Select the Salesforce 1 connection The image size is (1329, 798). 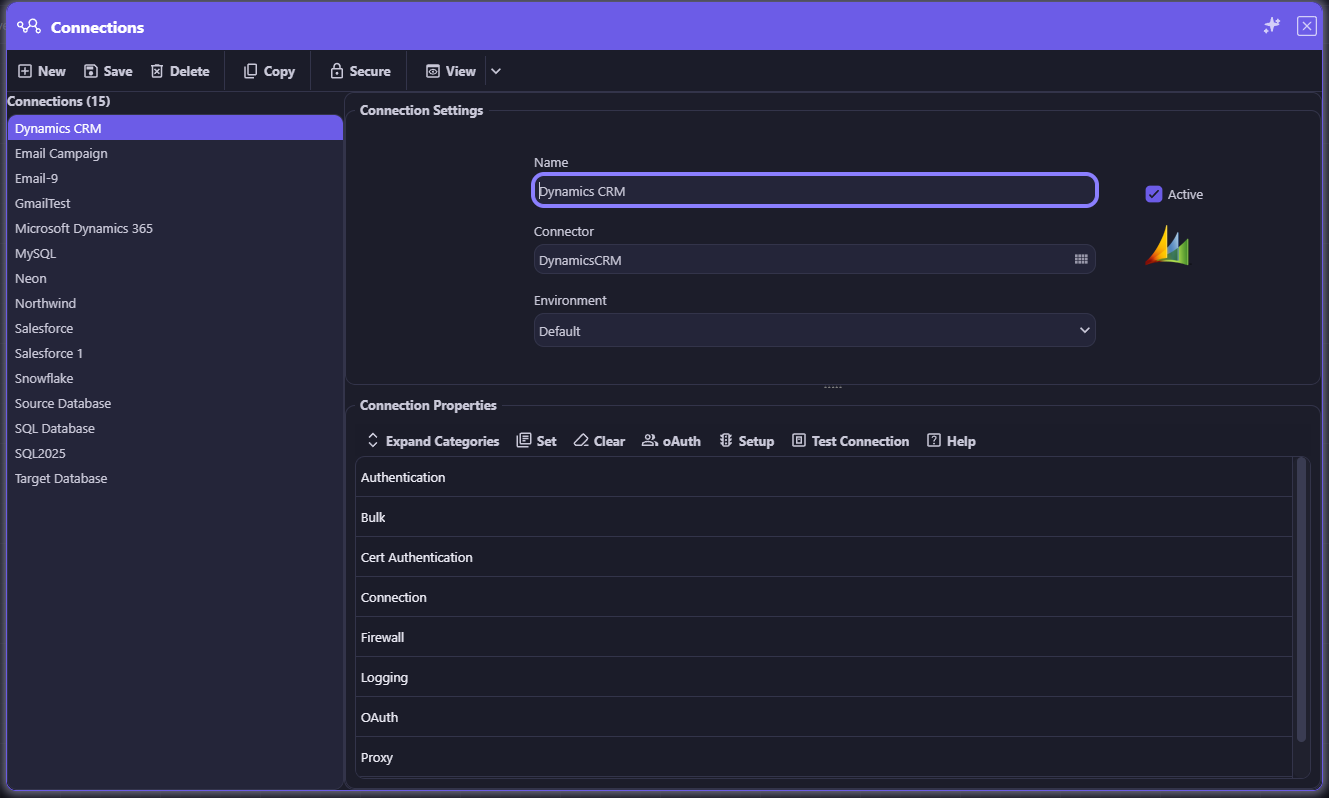(175, 353)
